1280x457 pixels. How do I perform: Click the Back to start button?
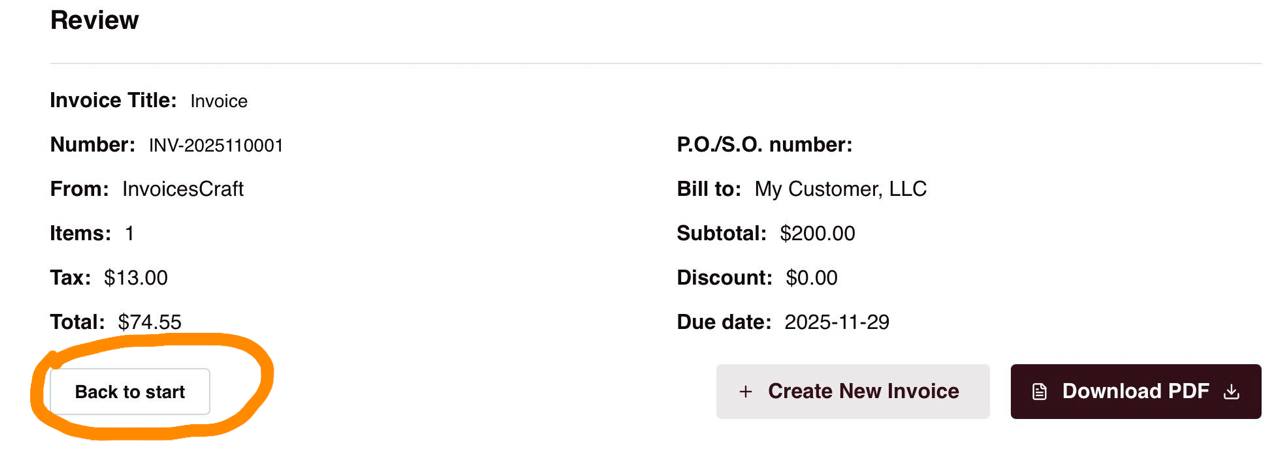point(130,392)
